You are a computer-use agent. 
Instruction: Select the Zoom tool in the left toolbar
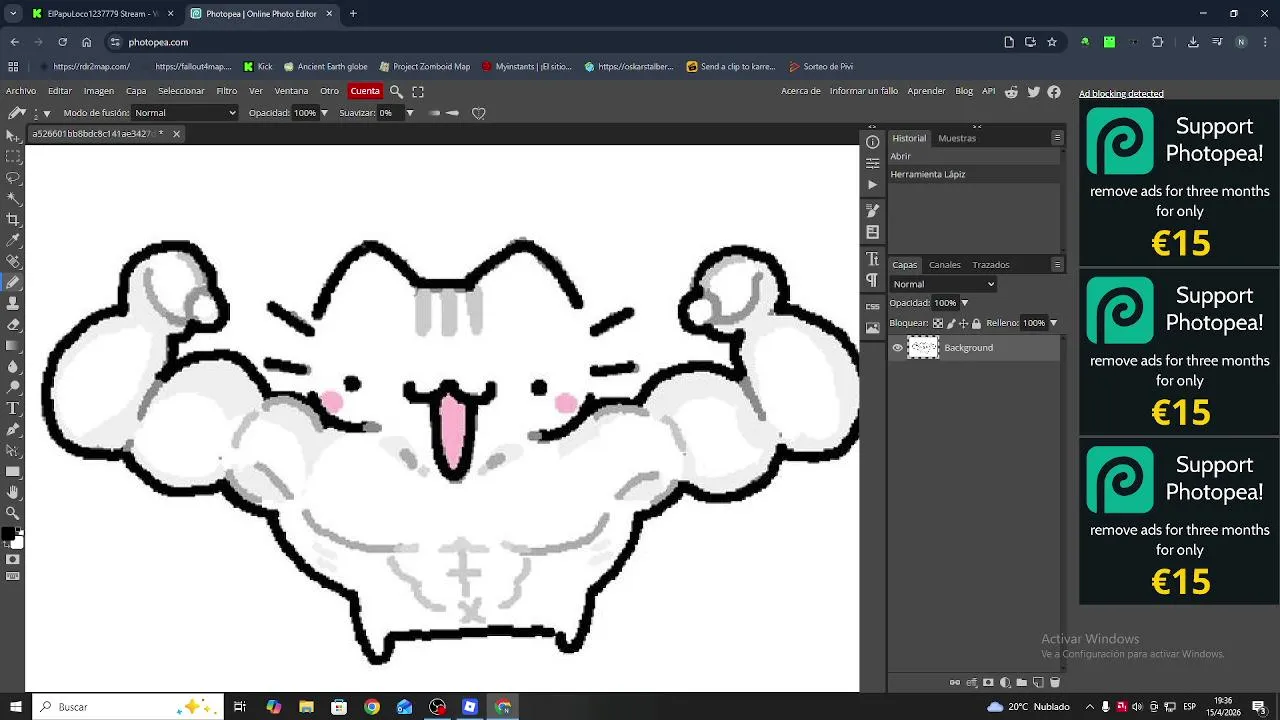click(13, 513)
